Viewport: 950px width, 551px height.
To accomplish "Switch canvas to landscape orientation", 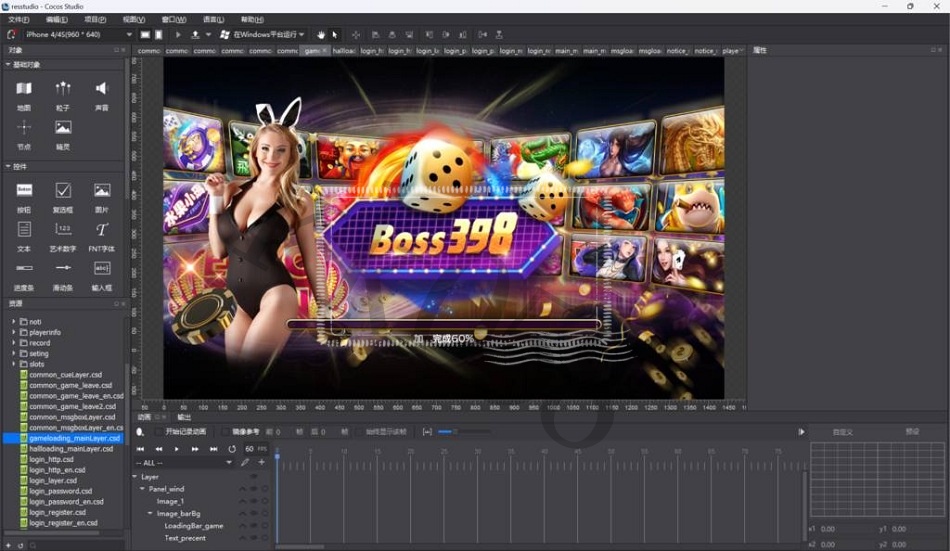I will point(145,35).
